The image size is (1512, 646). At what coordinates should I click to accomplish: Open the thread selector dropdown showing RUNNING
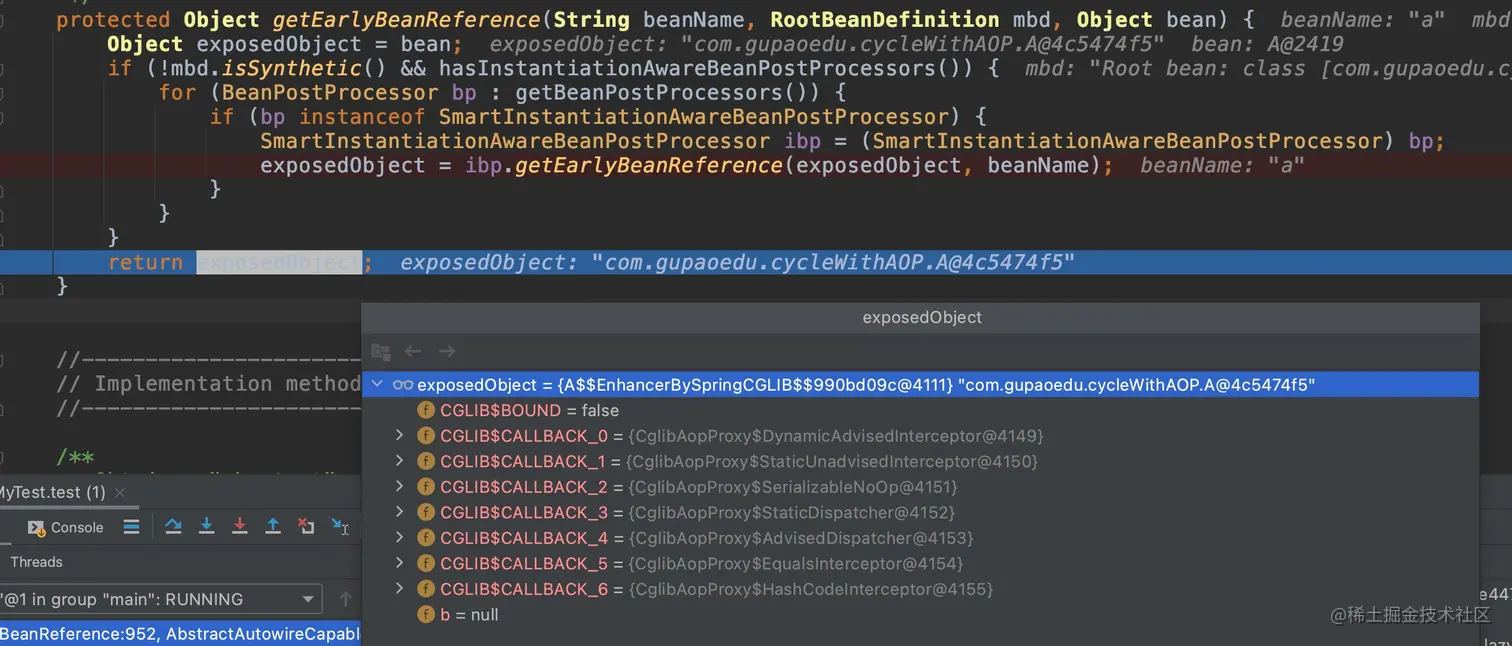pos(160,599)
